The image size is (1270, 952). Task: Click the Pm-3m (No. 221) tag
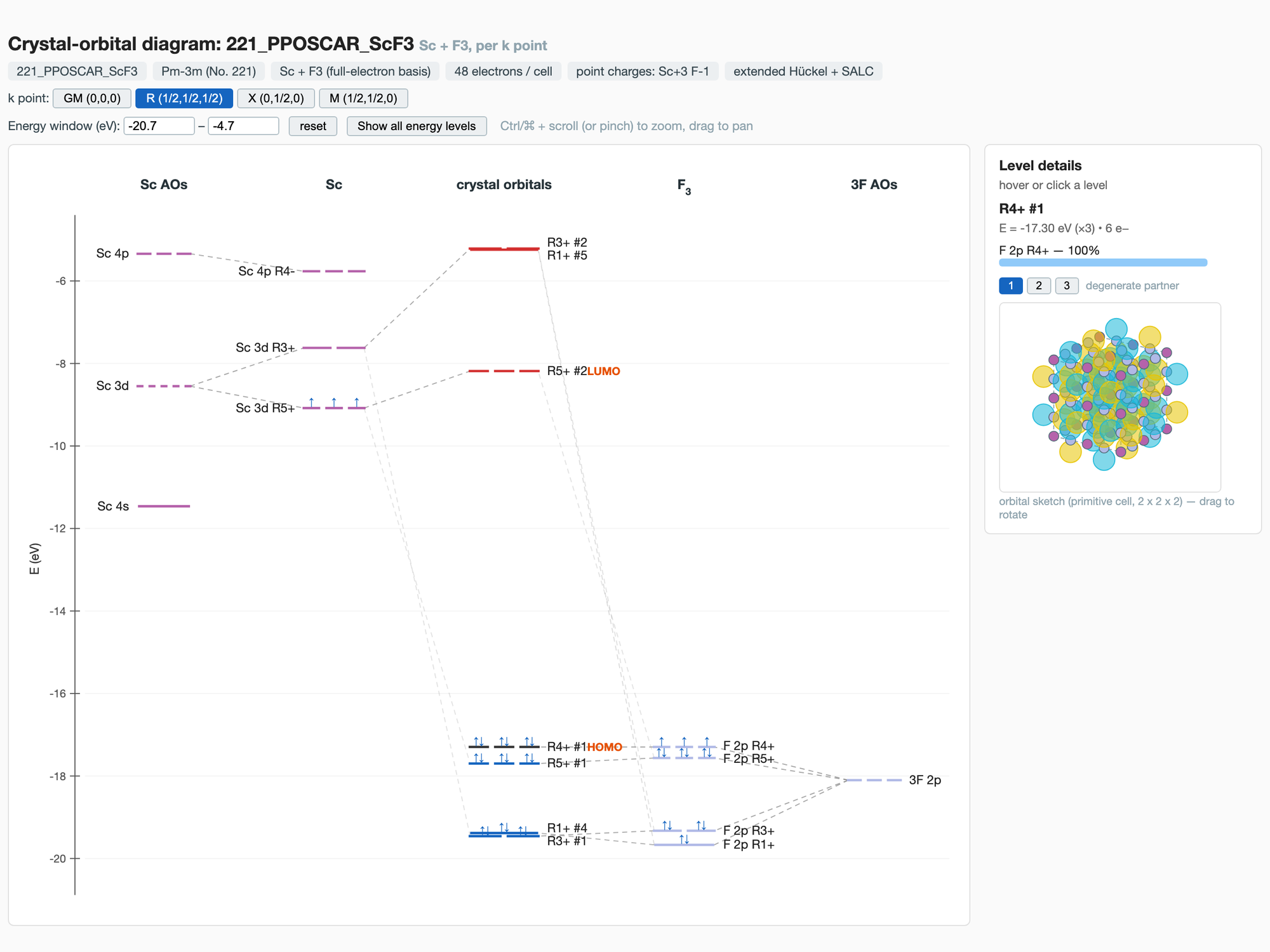pos(208,71)
